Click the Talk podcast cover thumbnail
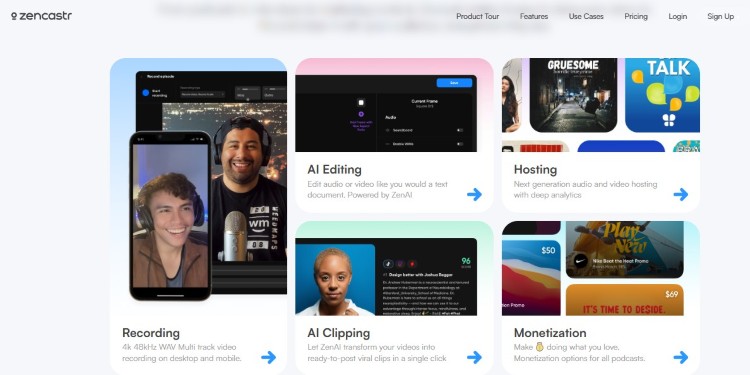 (x=662, y=95)
